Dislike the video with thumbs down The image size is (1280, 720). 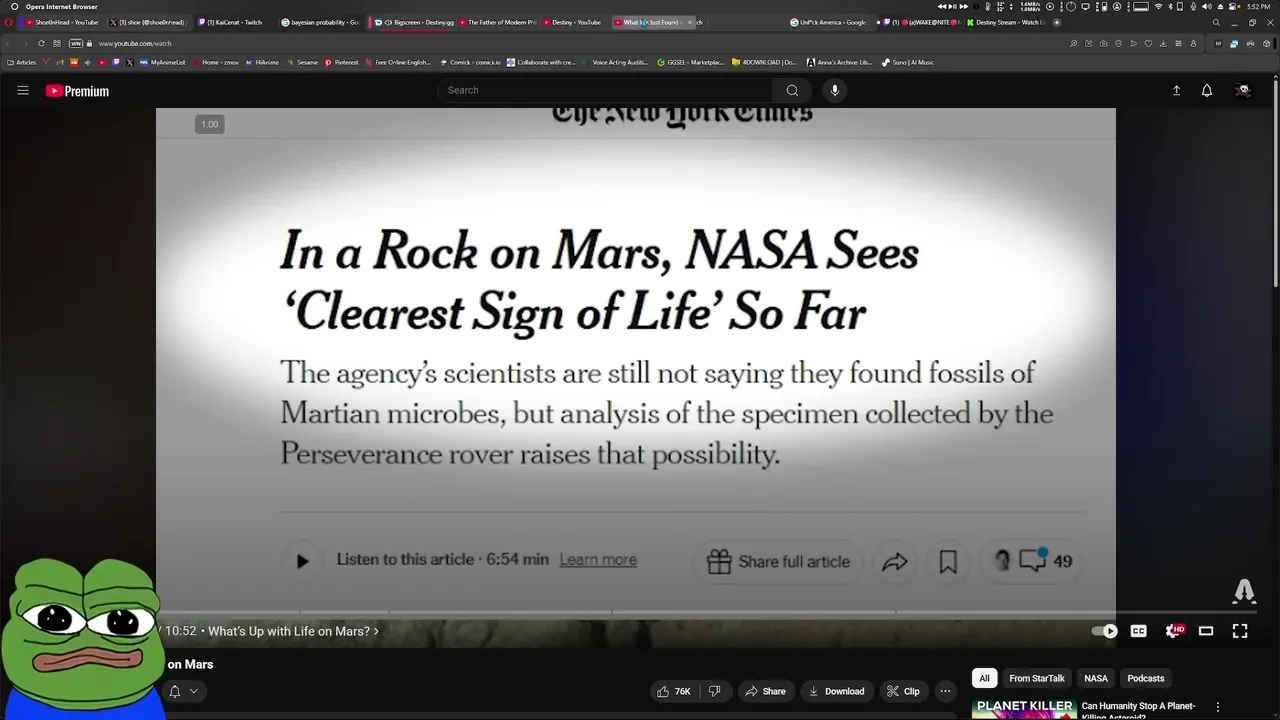(x=714, y=691)
